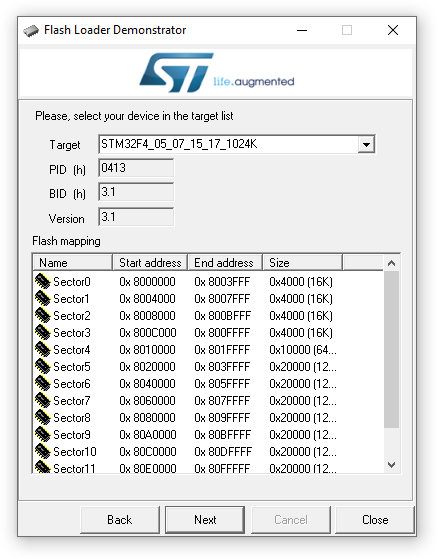Click start address 0x 8040000

tap(147, 384)
